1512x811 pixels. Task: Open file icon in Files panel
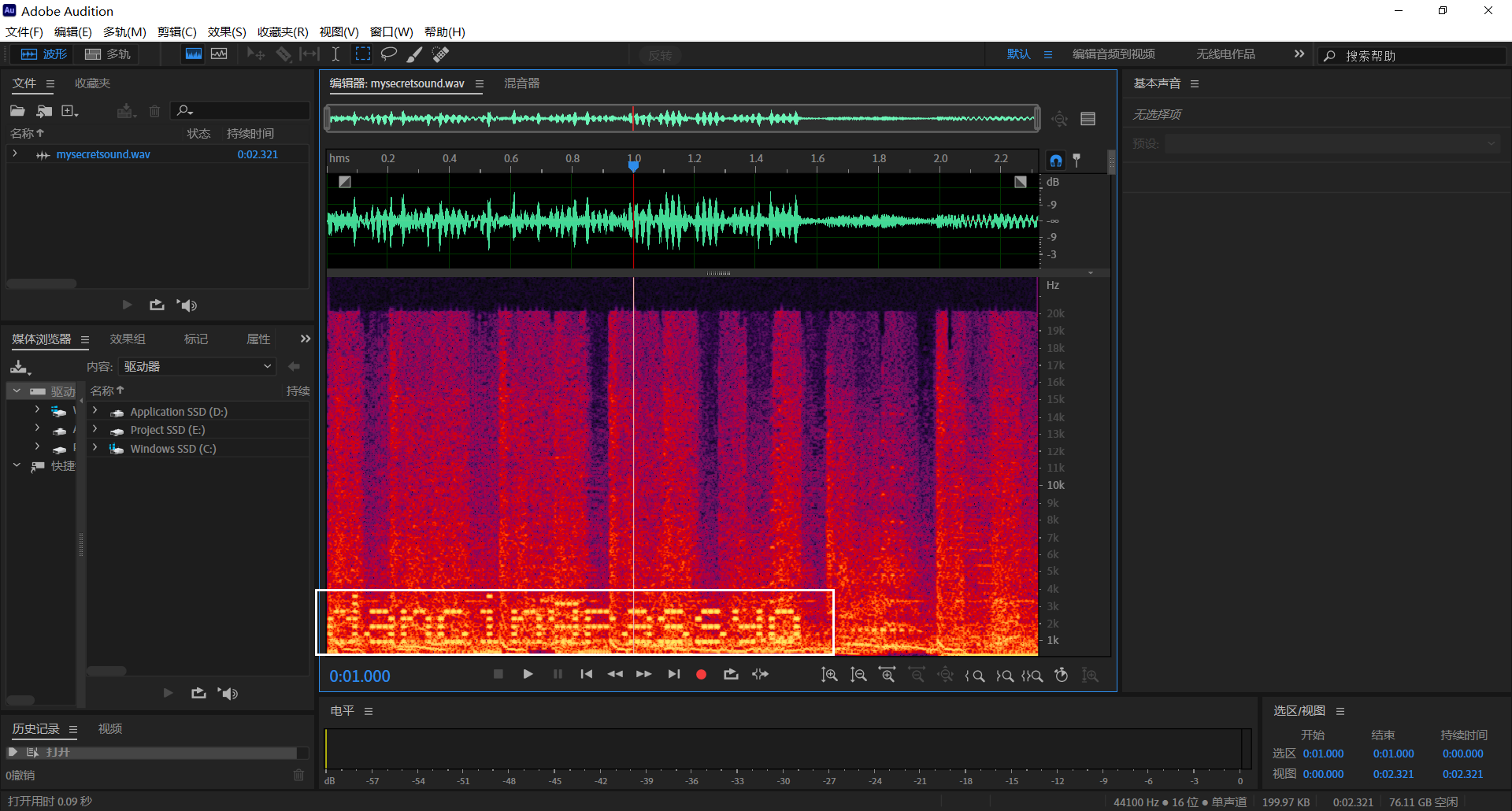[17, 111]
